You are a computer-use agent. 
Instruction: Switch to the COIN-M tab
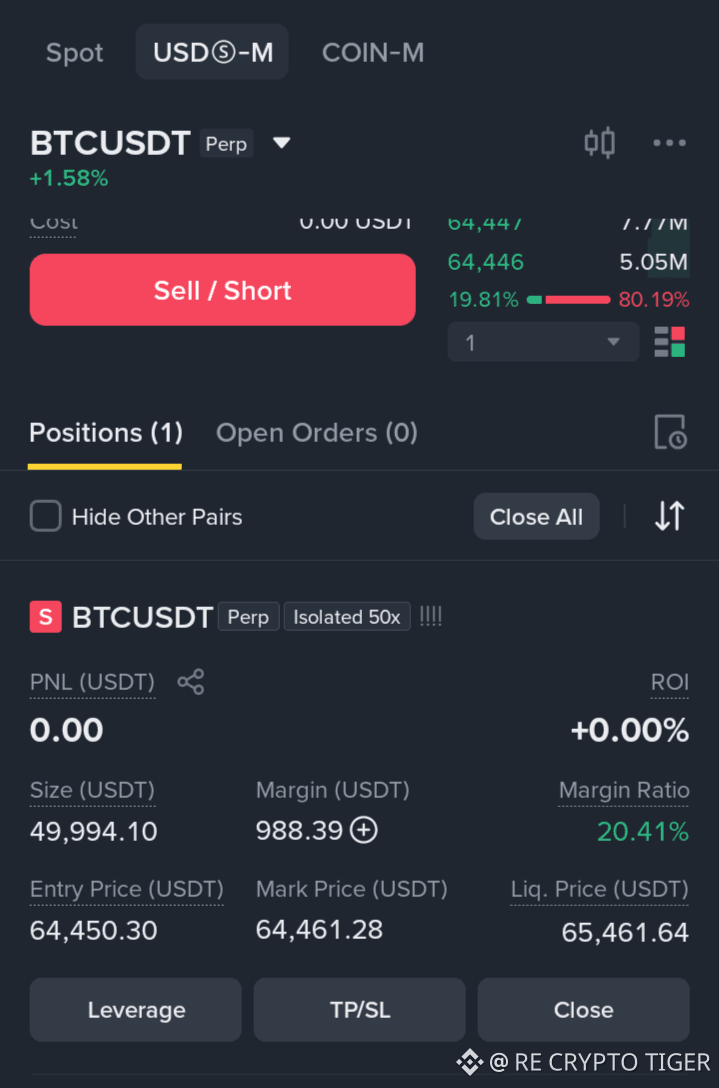(x=373, y=53)
